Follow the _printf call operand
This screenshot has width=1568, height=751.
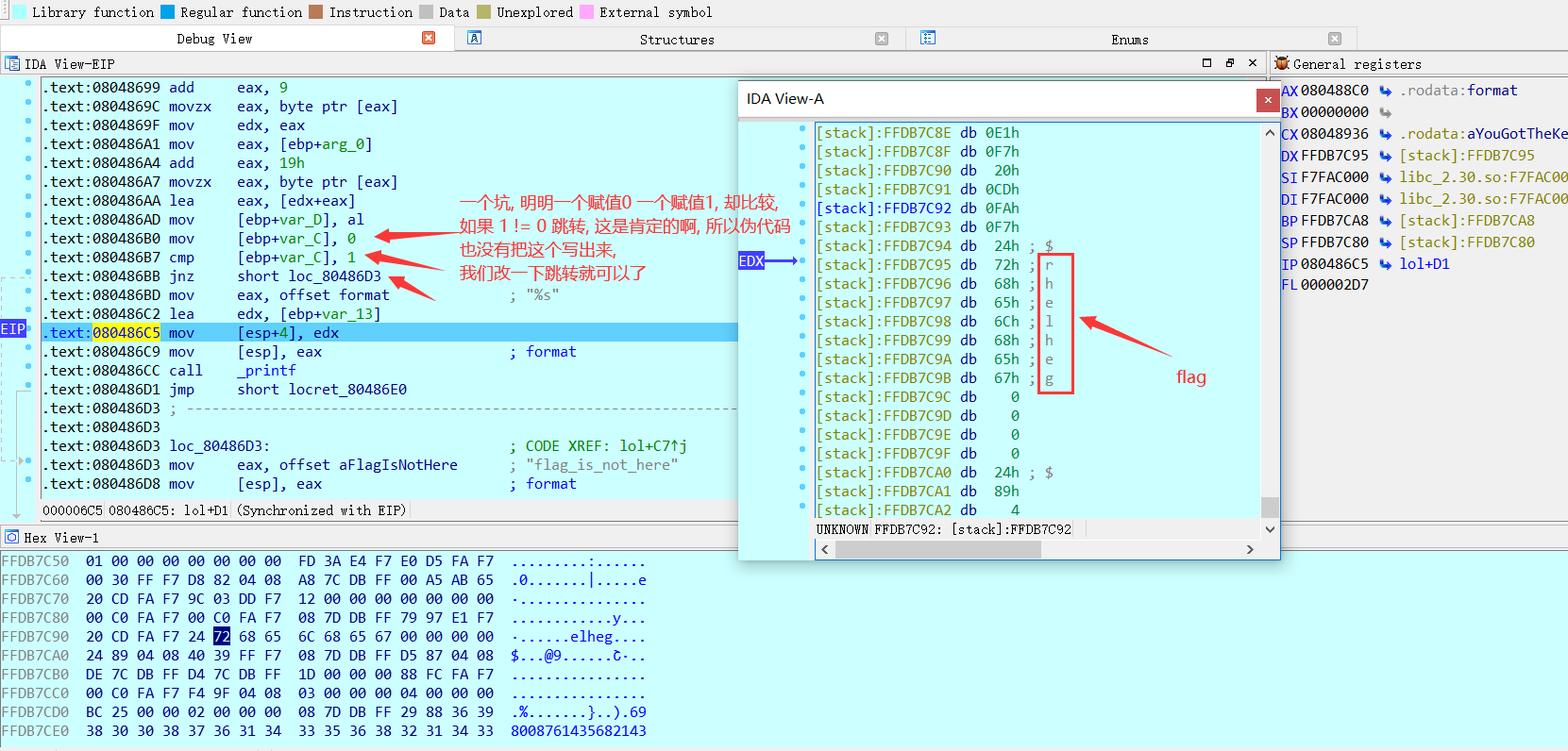point(266,371)
